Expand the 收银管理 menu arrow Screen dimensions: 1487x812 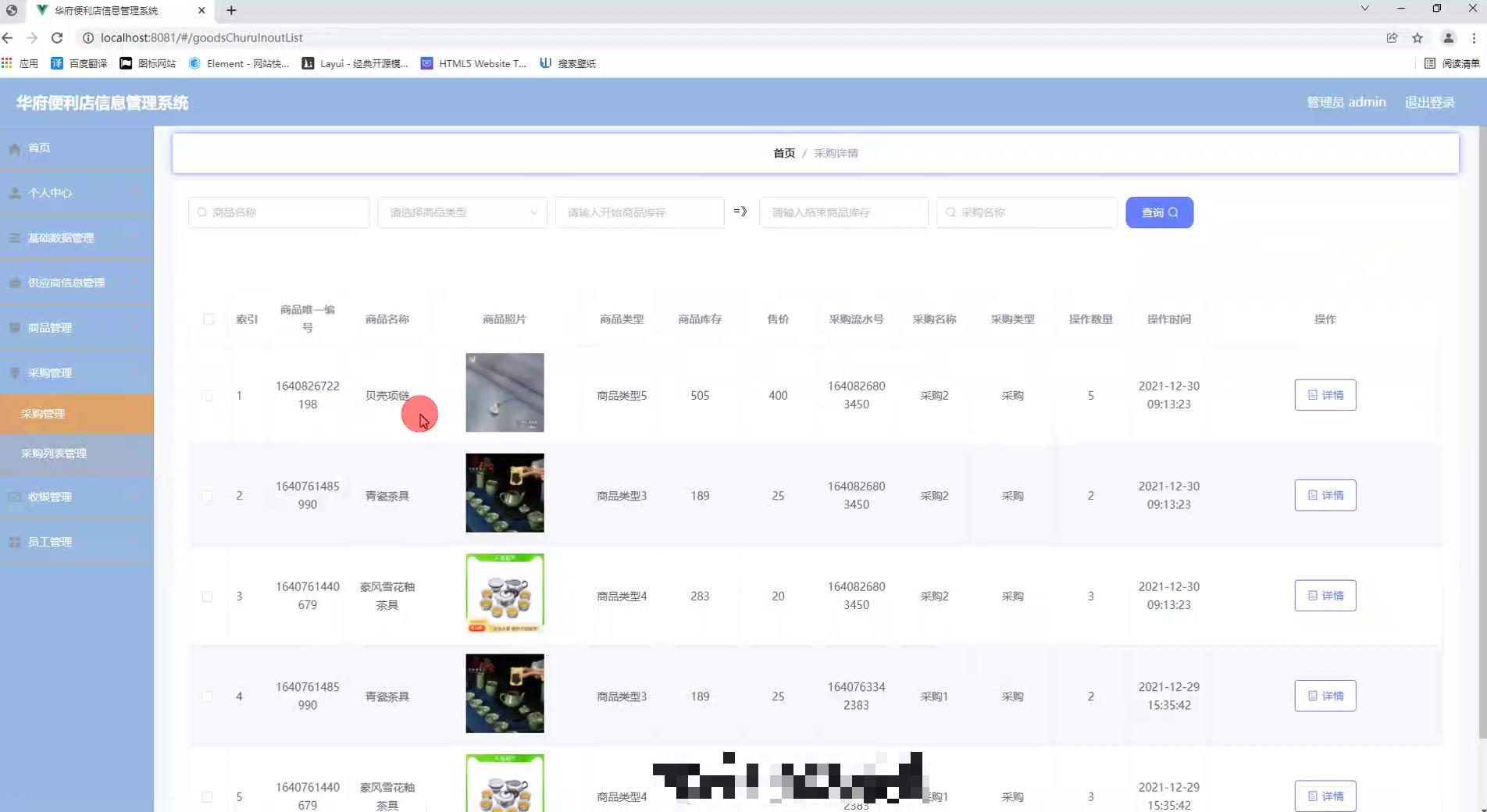click(134, 497)
